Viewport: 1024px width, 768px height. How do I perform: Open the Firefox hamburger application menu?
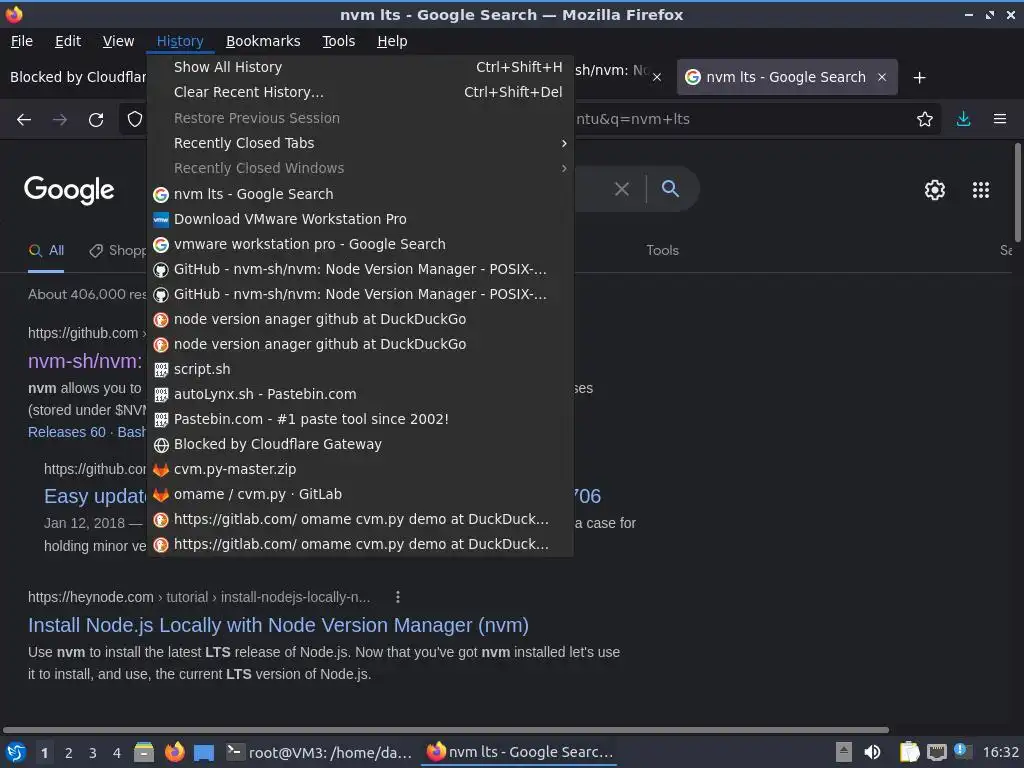point(1000,120)
